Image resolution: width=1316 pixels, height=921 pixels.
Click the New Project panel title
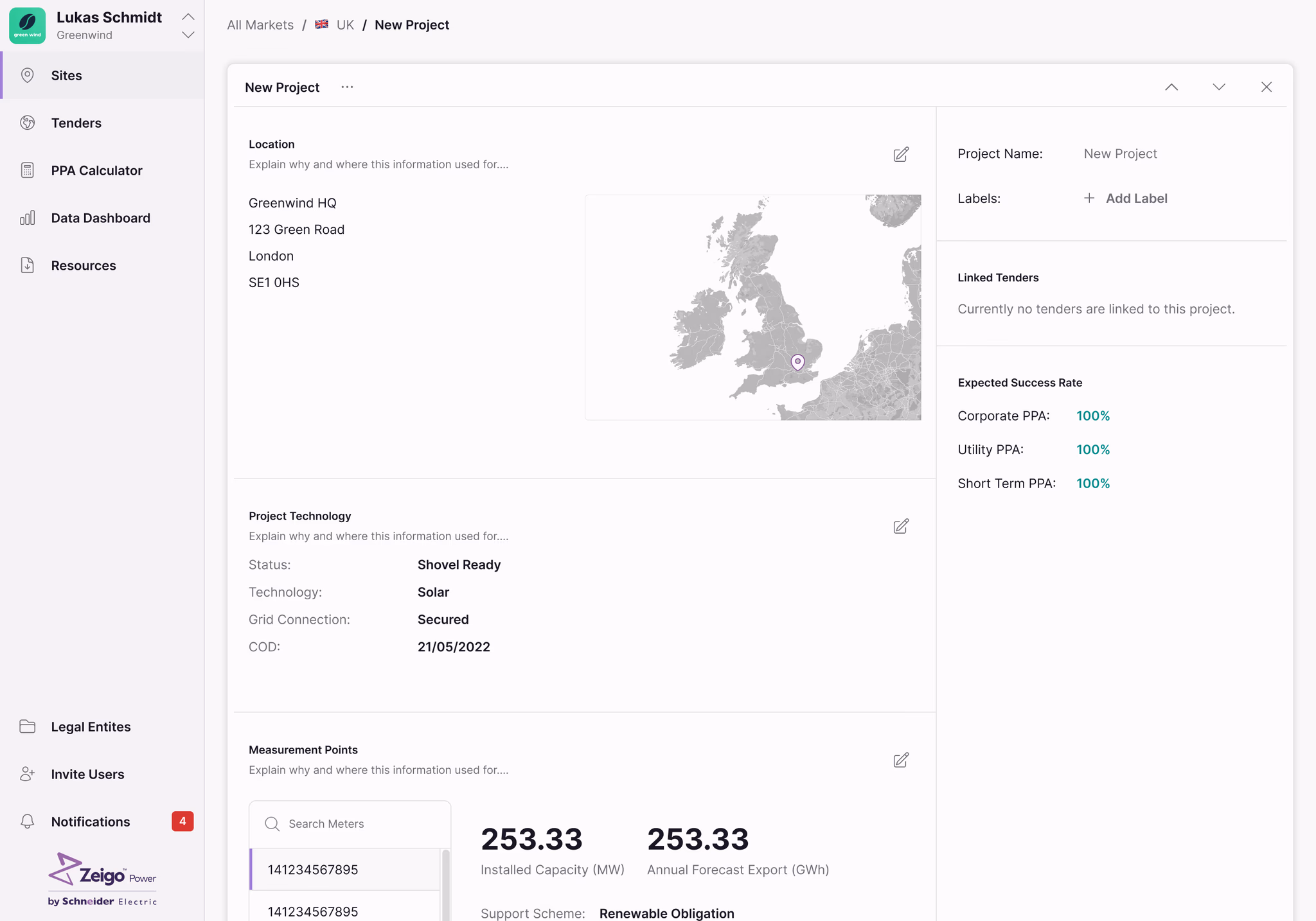[282, 87]
